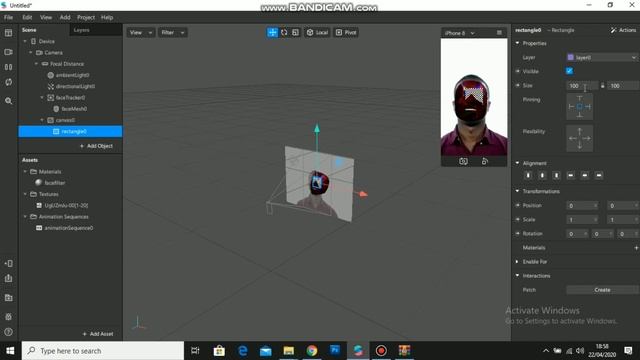Open the Edit menu
640x360 pixels.
(x=27, y=18)
